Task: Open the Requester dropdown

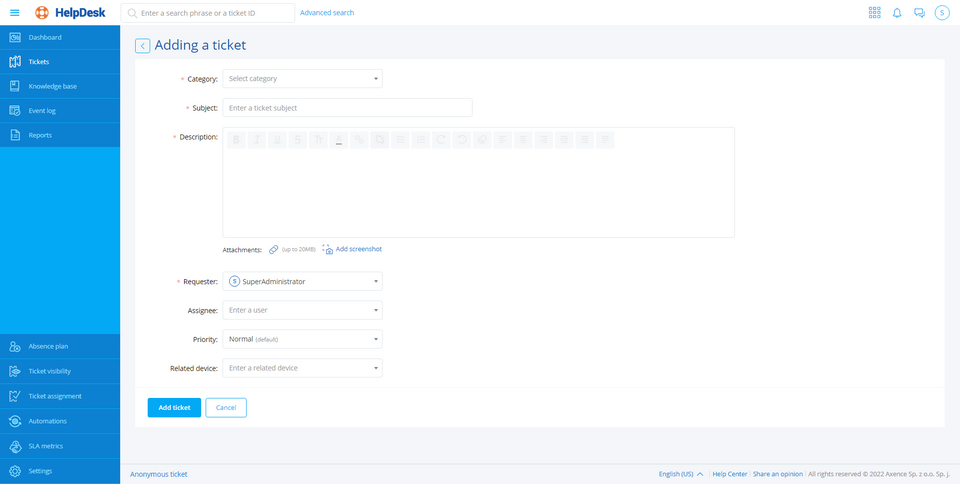Action: [302, 282]
